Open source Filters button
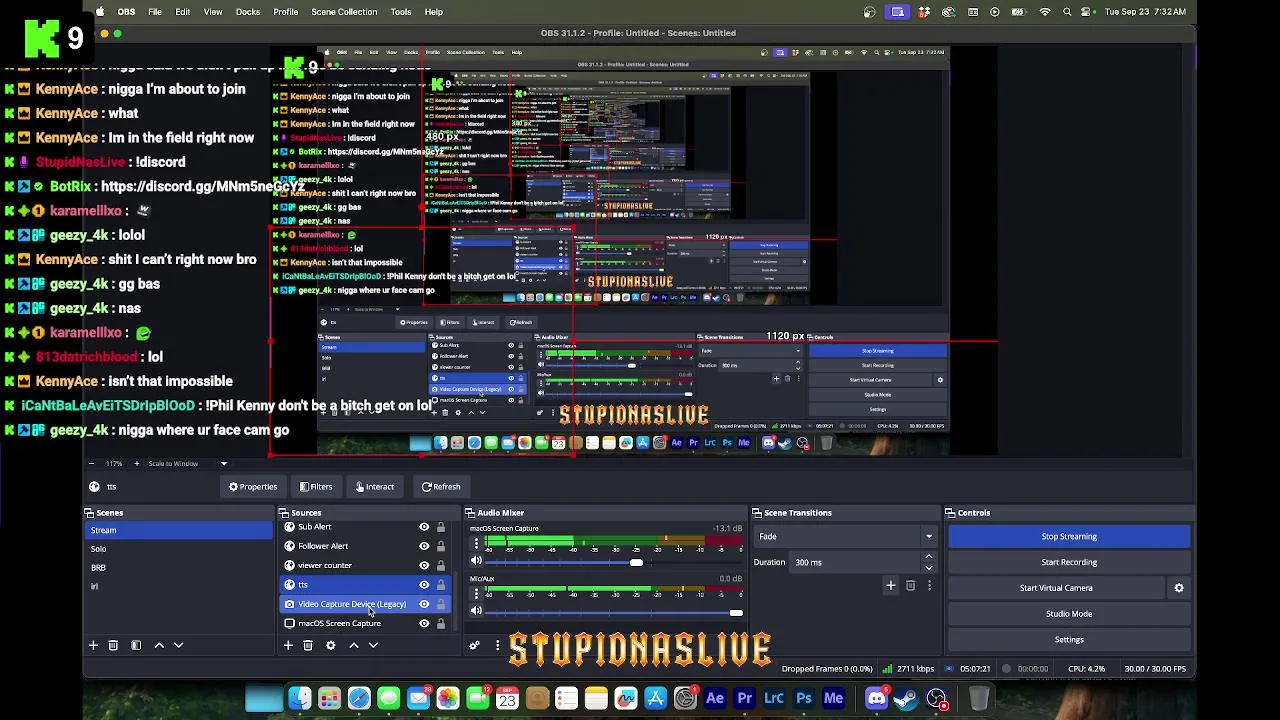 click(x=315, y=487)
